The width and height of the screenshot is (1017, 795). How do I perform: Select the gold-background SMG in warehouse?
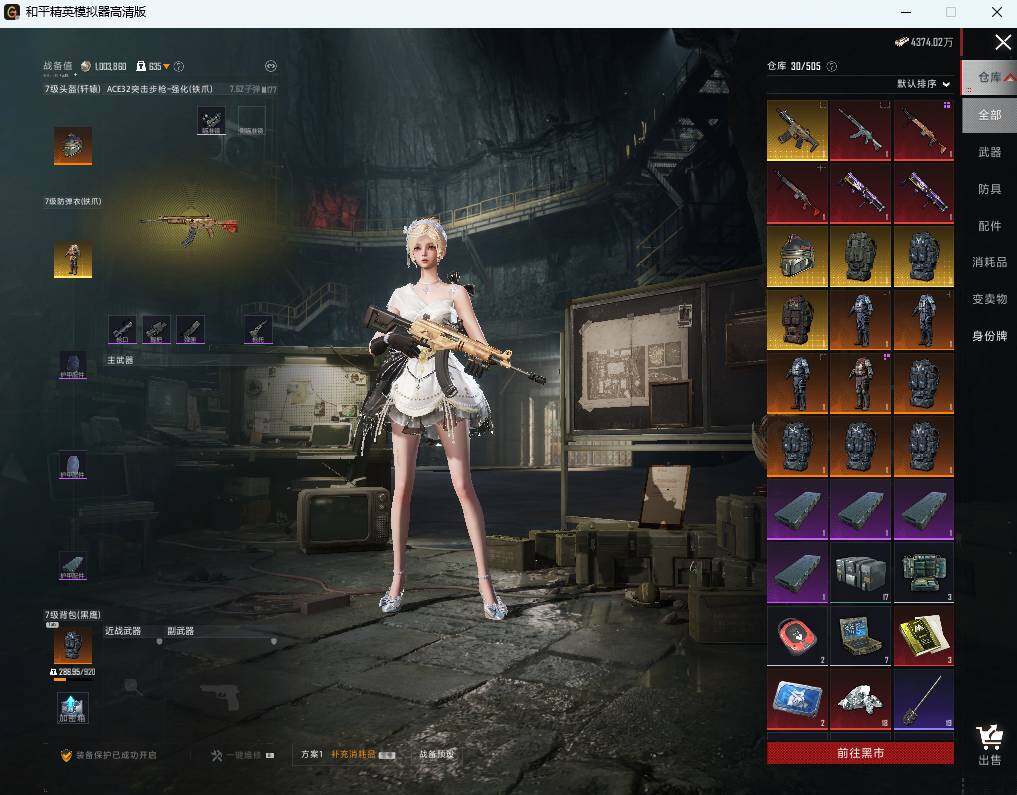(x=797, y=130)
